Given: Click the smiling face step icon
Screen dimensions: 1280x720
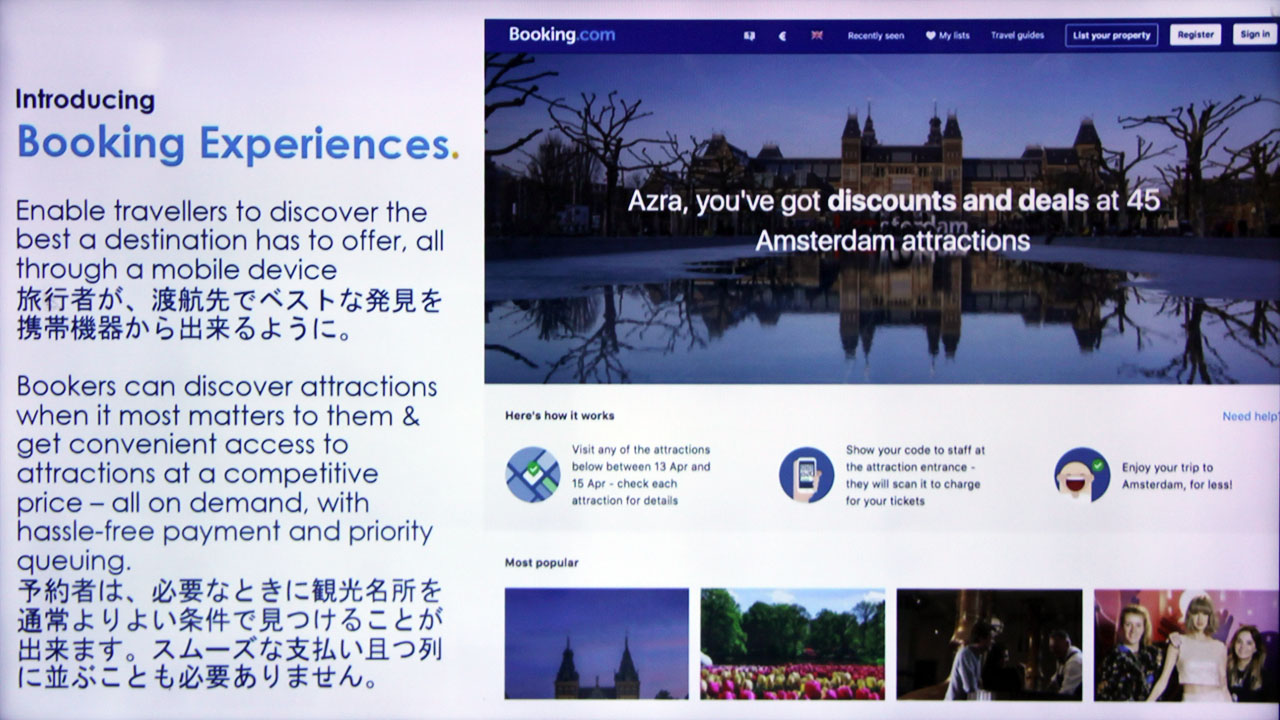Looking at the screenshot, I should click(x=1082, y=474).
